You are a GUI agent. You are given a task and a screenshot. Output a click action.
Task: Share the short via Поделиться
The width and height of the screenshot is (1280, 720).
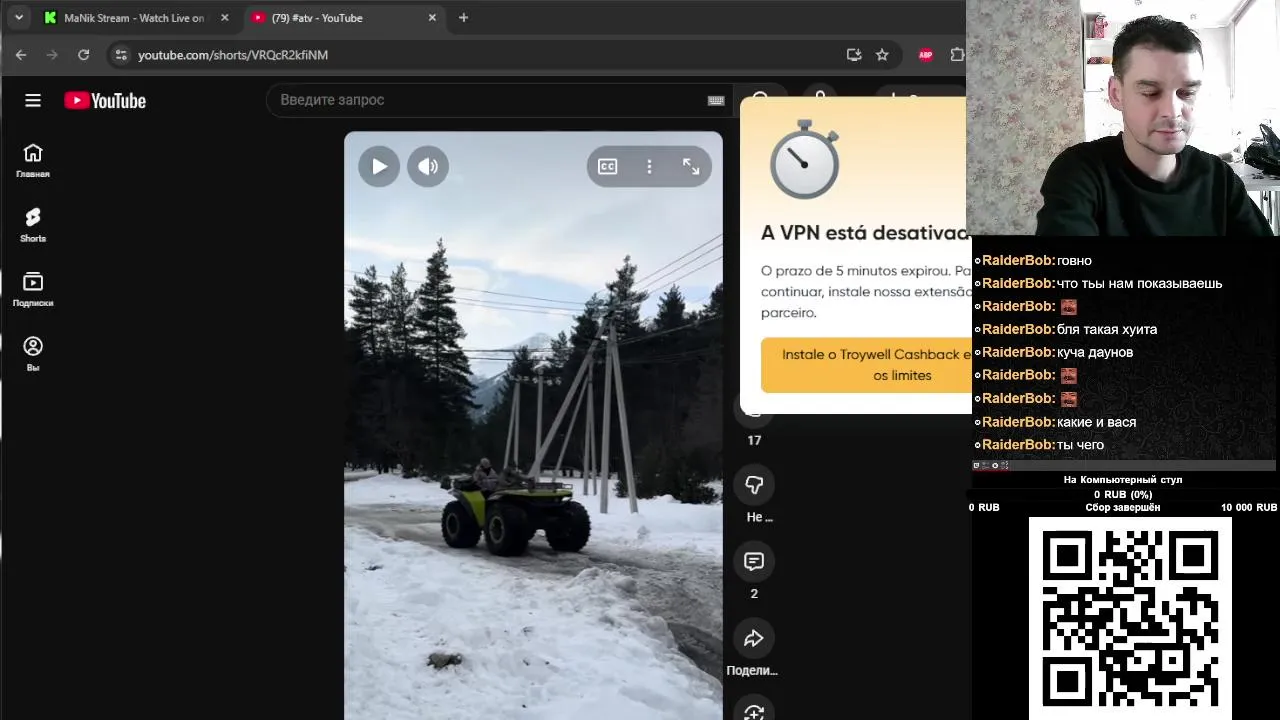click(x=754, y=638)
